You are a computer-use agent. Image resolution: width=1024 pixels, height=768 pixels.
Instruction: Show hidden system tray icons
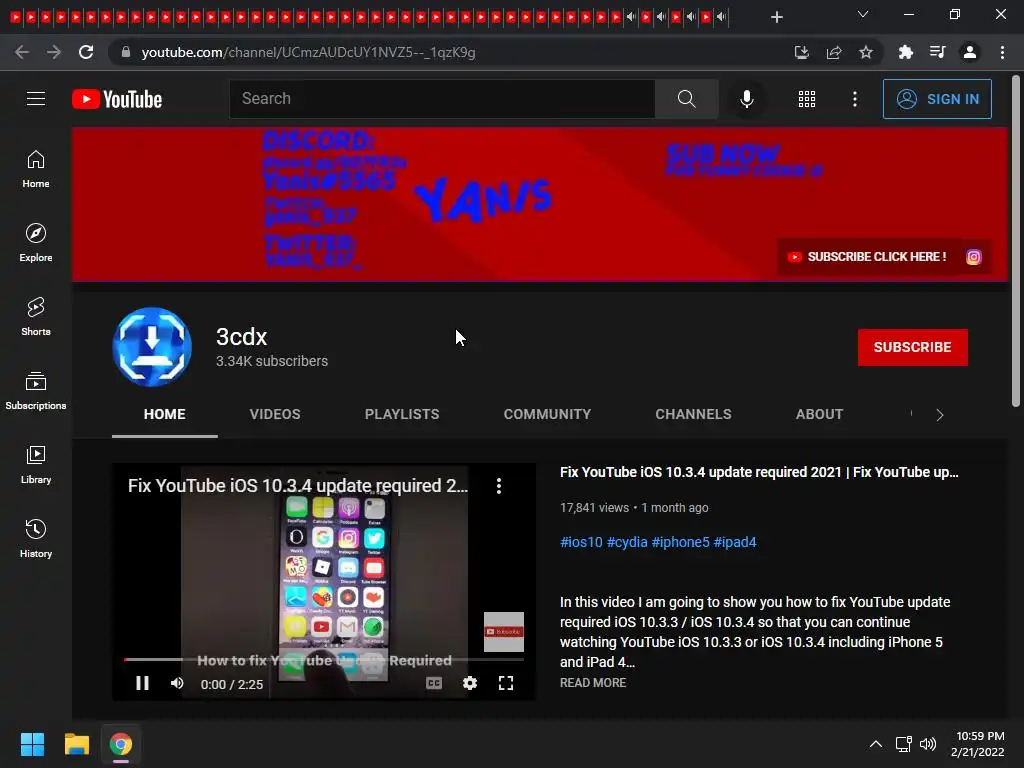[x=876, y=744]
